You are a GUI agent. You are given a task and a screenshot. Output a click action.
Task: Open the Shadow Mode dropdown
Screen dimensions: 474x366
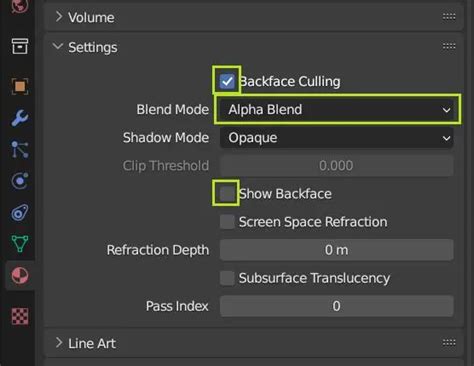point(336,138)
